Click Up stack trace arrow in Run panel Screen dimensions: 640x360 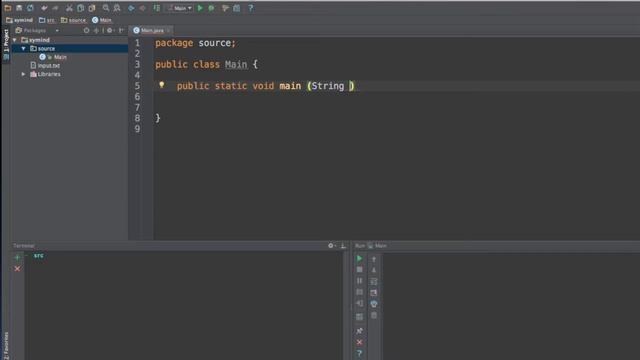point(373,259)
